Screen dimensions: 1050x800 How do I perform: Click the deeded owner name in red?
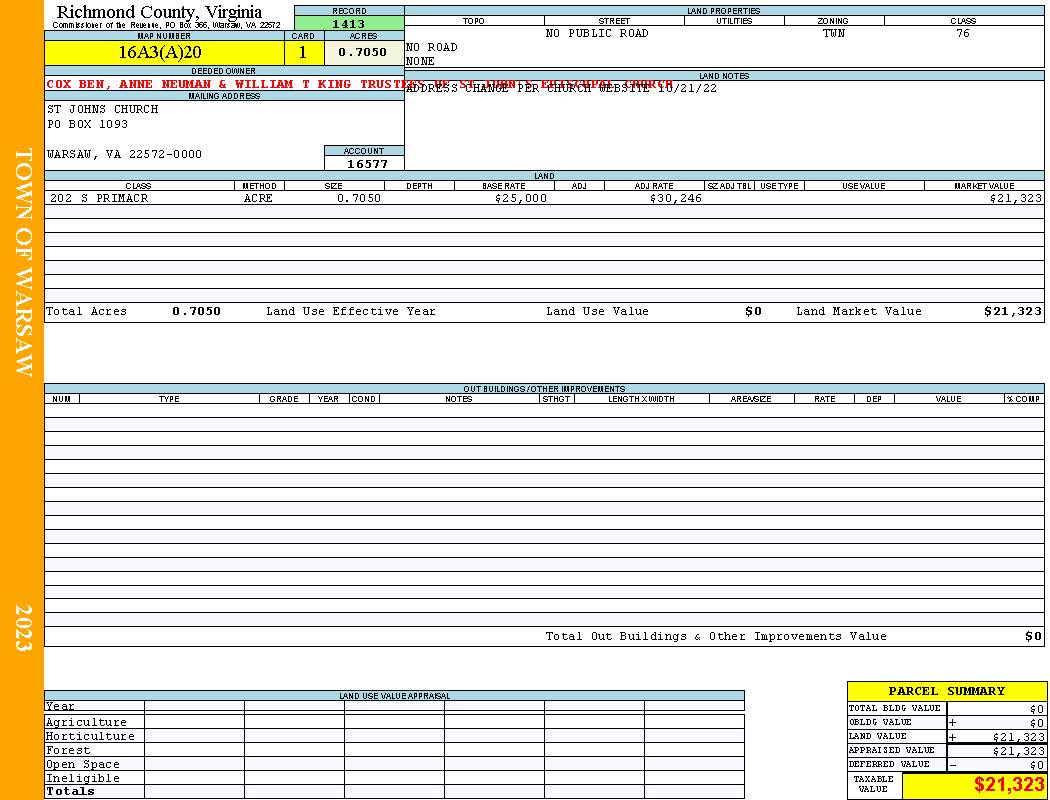coord(360,84)
